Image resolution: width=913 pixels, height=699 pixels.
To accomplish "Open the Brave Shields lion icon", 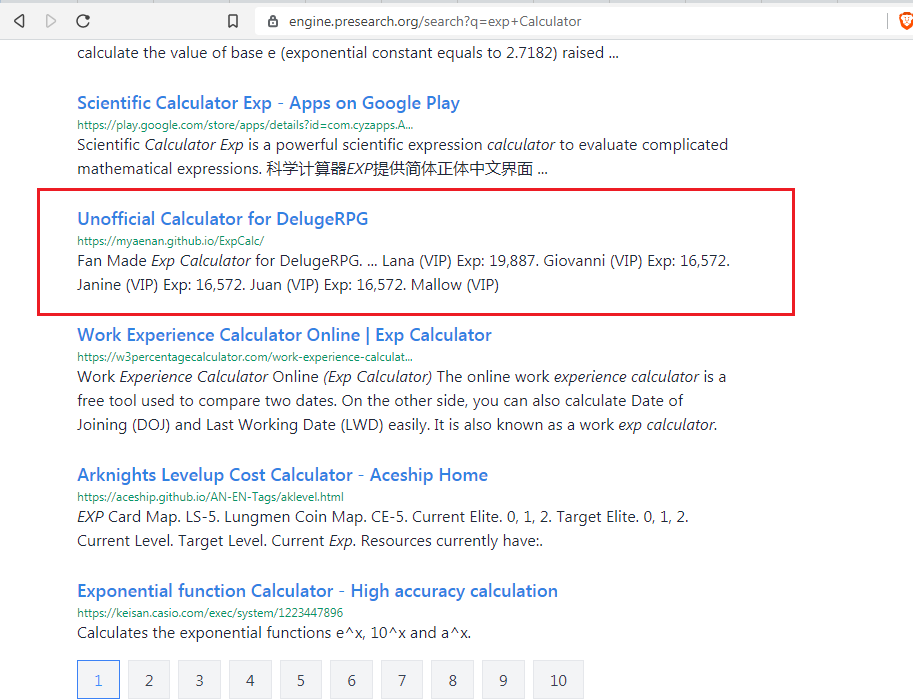I will pyautogui.click(x=906, y=22).
